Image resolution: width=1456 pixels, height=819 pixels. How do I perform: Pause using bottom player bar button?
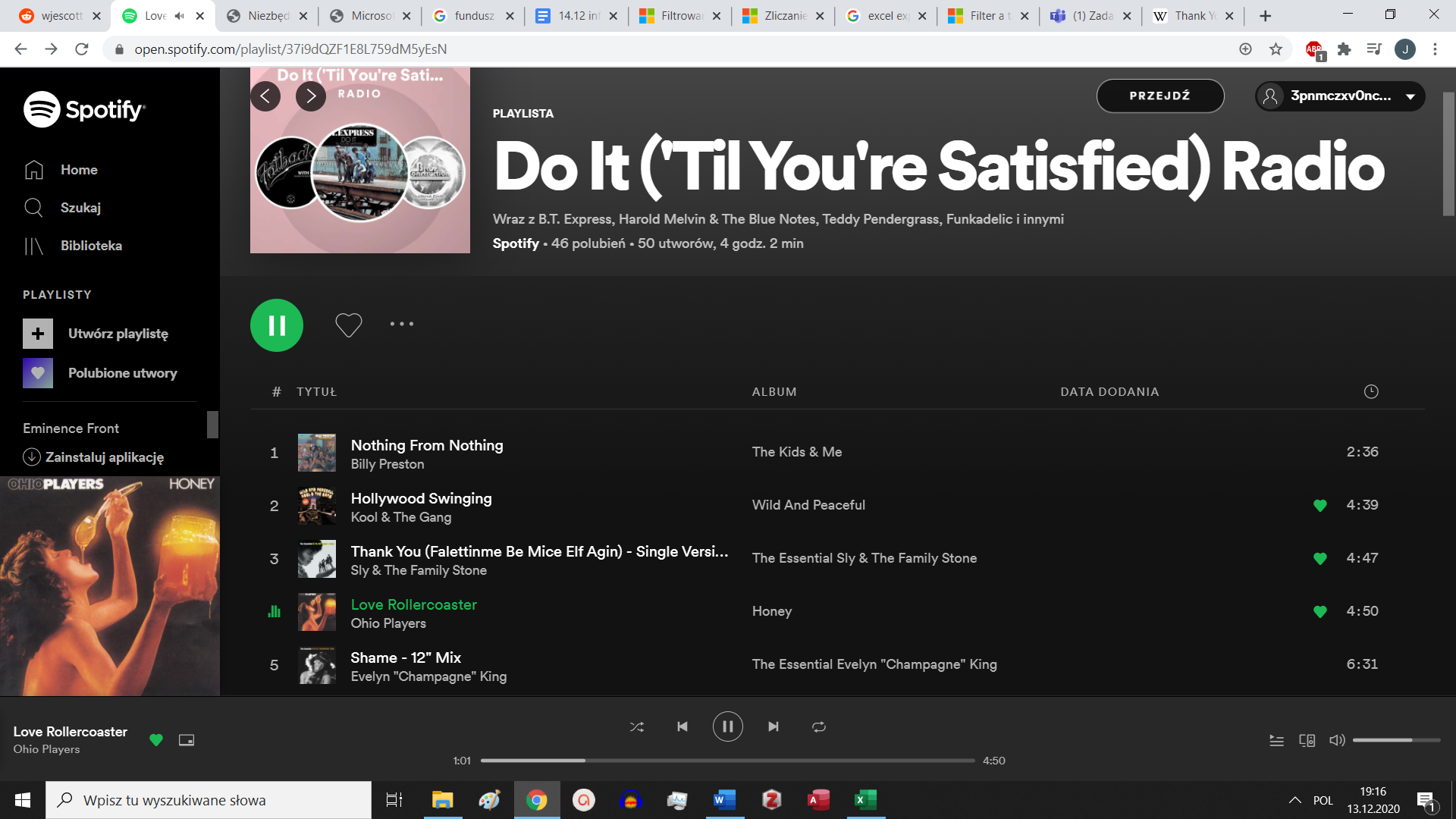click(728, 726)
